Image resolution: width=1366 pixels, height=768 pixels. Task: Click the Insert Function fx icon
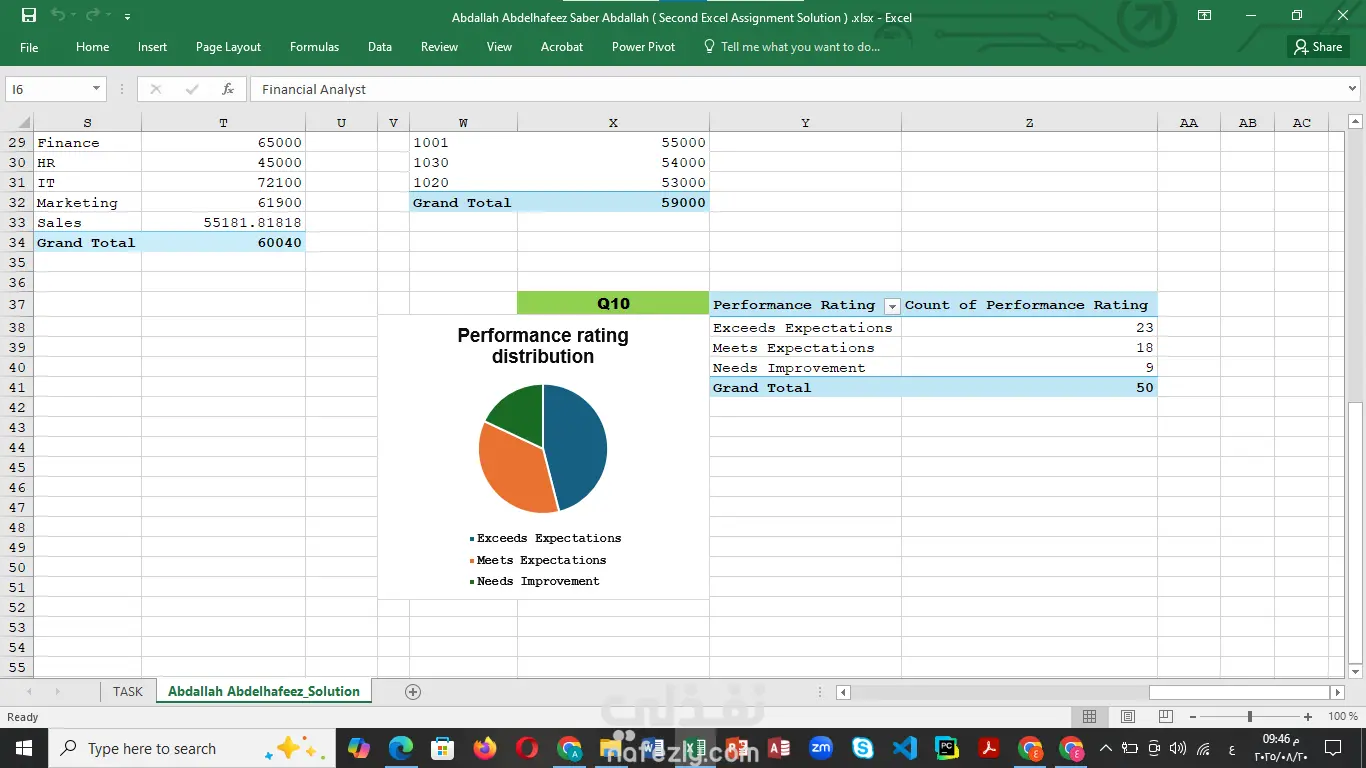228,89
